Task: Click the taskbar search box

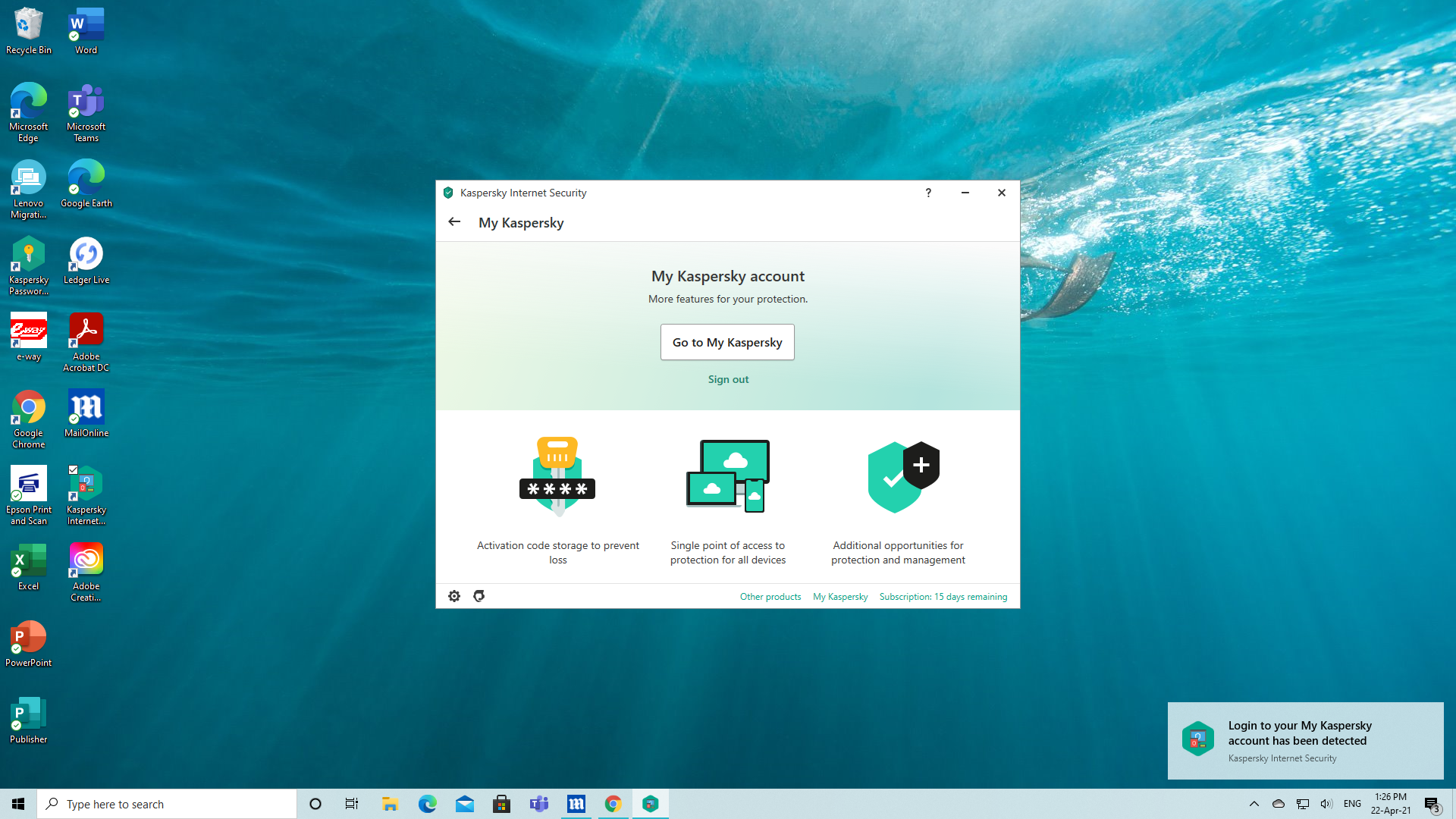Action: pos(167,804)
